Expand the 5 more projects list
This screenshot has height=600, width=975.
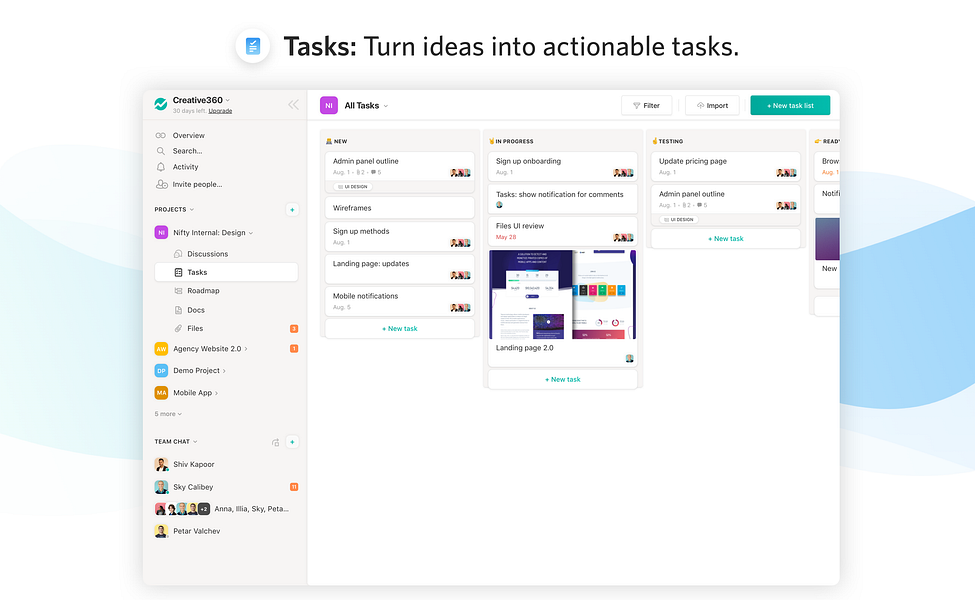click(168, 413)
